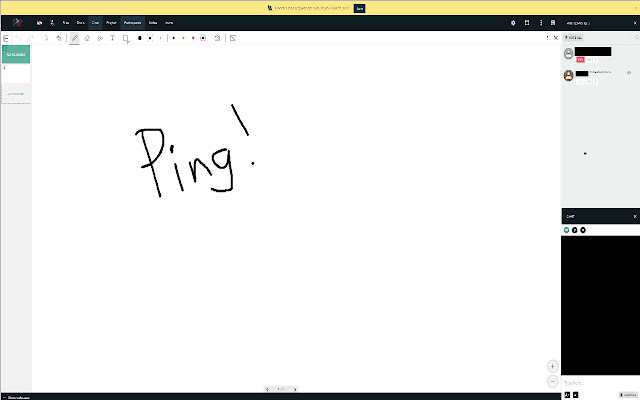640x400 pixels.
Task: Pick the large black stroke size dot
Action: (140, 38)
